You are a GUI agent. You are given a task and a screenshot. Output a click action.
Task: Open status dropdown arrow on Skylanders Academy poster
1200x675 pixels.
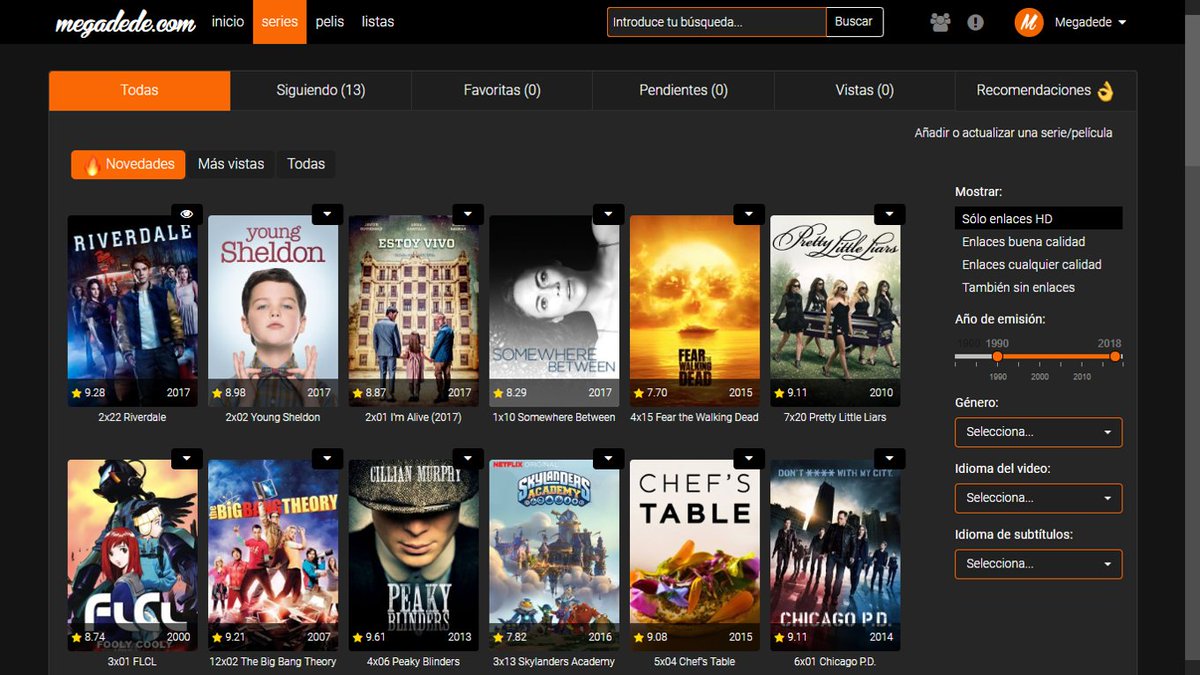pos(608,458)
